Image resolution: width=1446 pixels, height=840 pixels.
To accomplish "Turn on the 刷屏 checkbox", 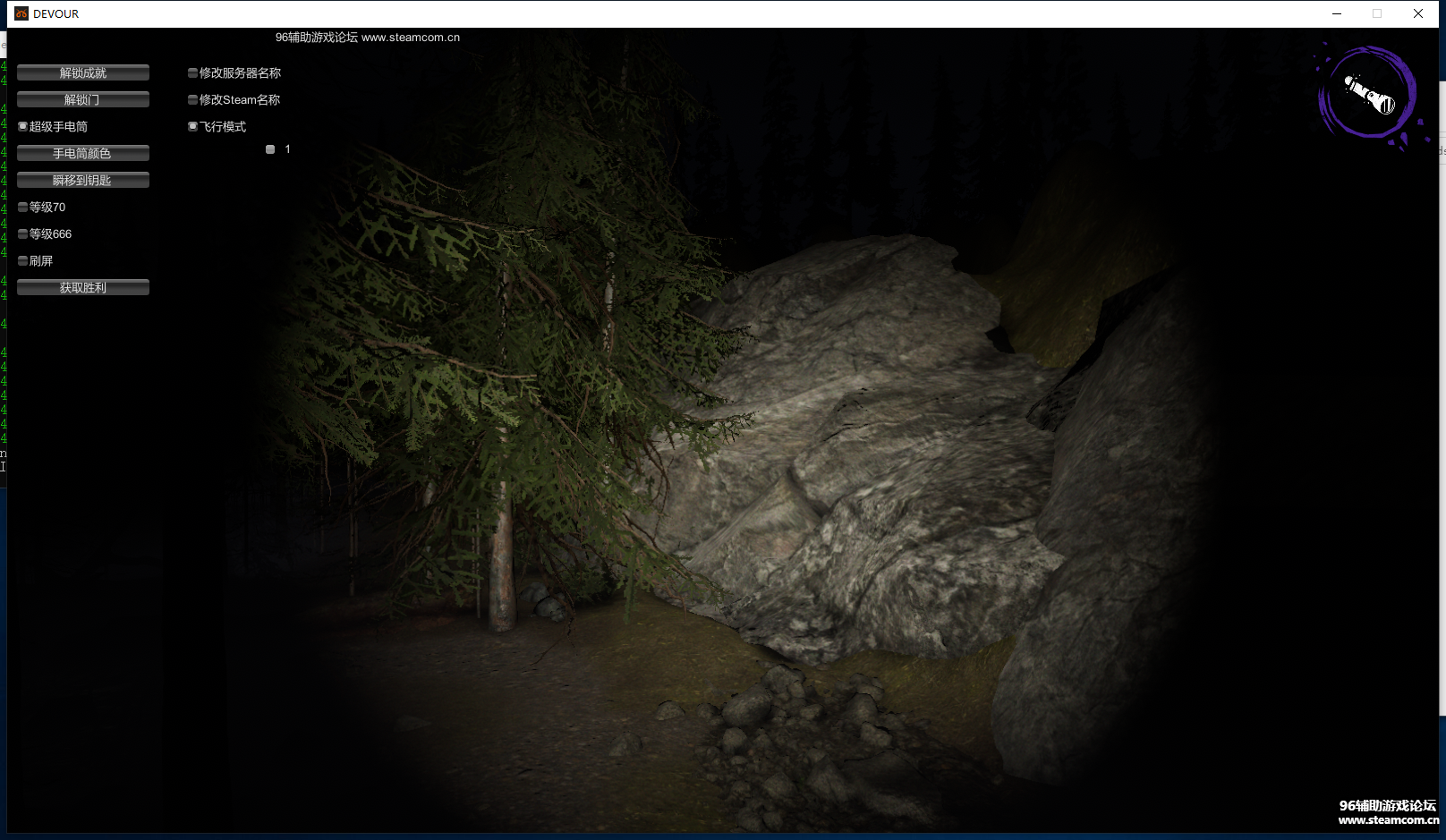I will click(23, 261).
